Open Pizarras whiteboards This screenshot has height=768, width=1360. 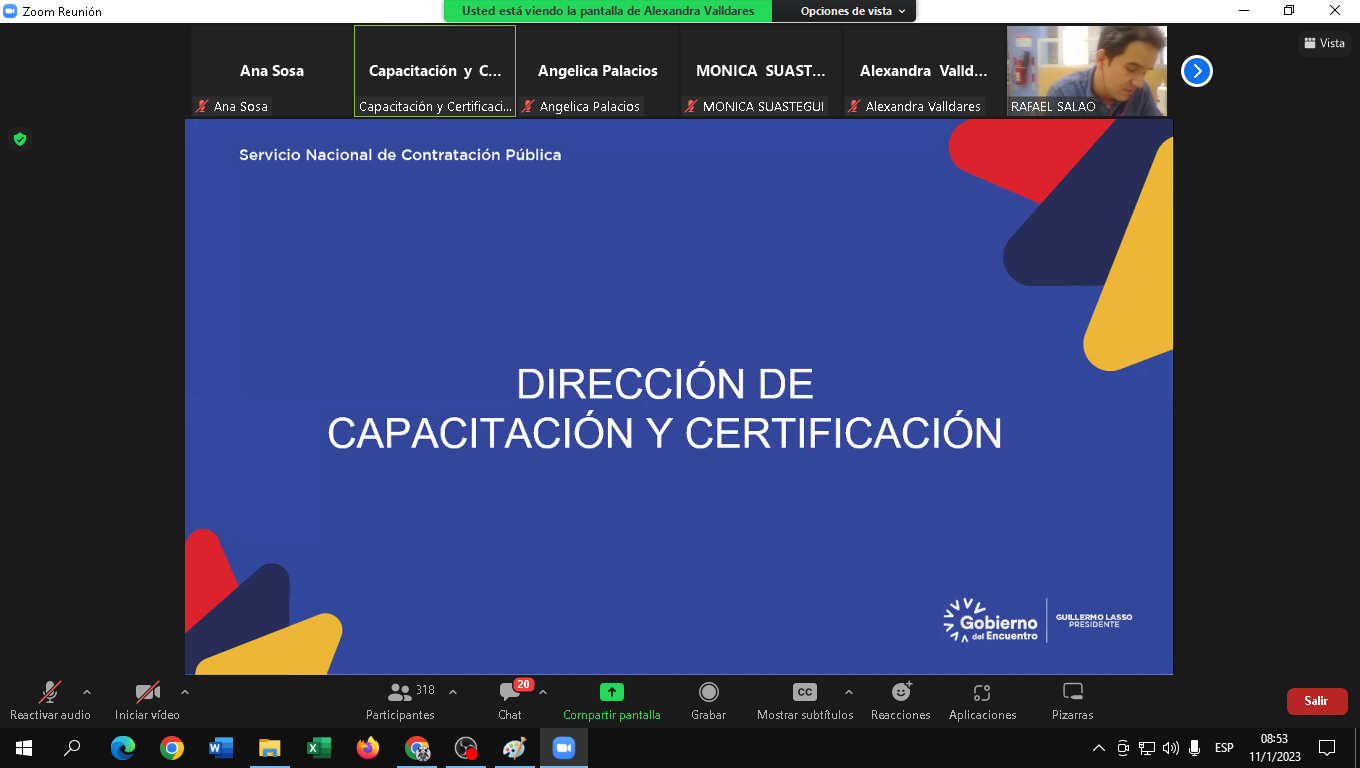(x=1072, y=700)
